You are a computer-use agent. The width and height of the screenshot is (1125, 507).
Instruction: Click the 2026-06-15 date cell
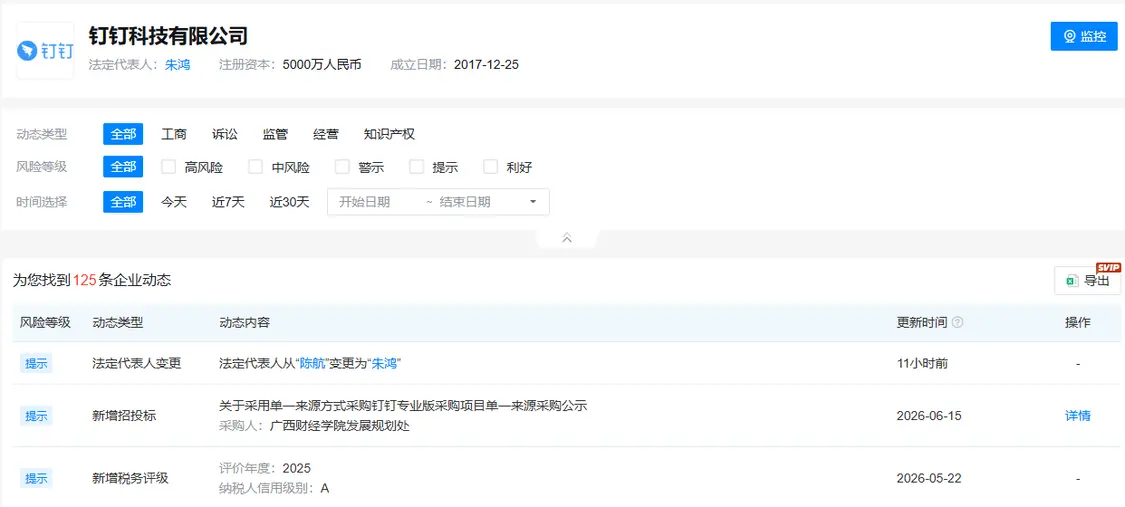[x=929, y=416]
